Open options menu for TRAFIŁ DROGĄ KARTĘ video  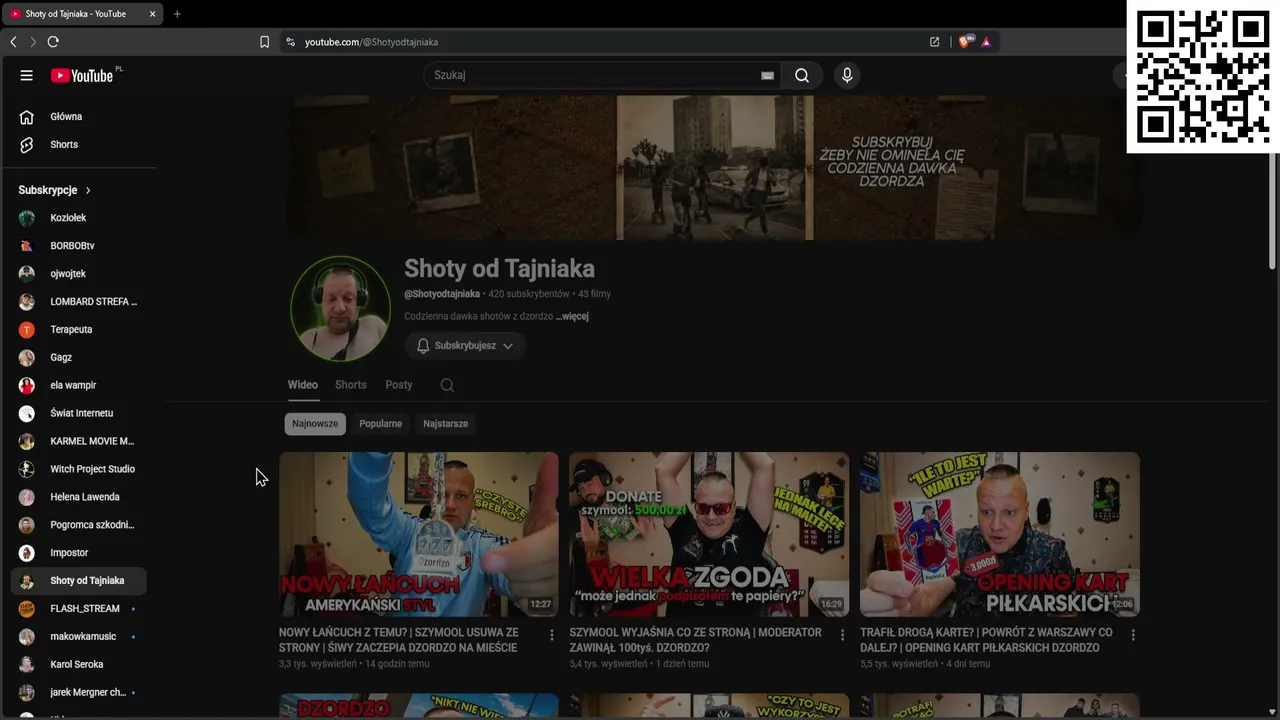click(x=1132, y=635)
